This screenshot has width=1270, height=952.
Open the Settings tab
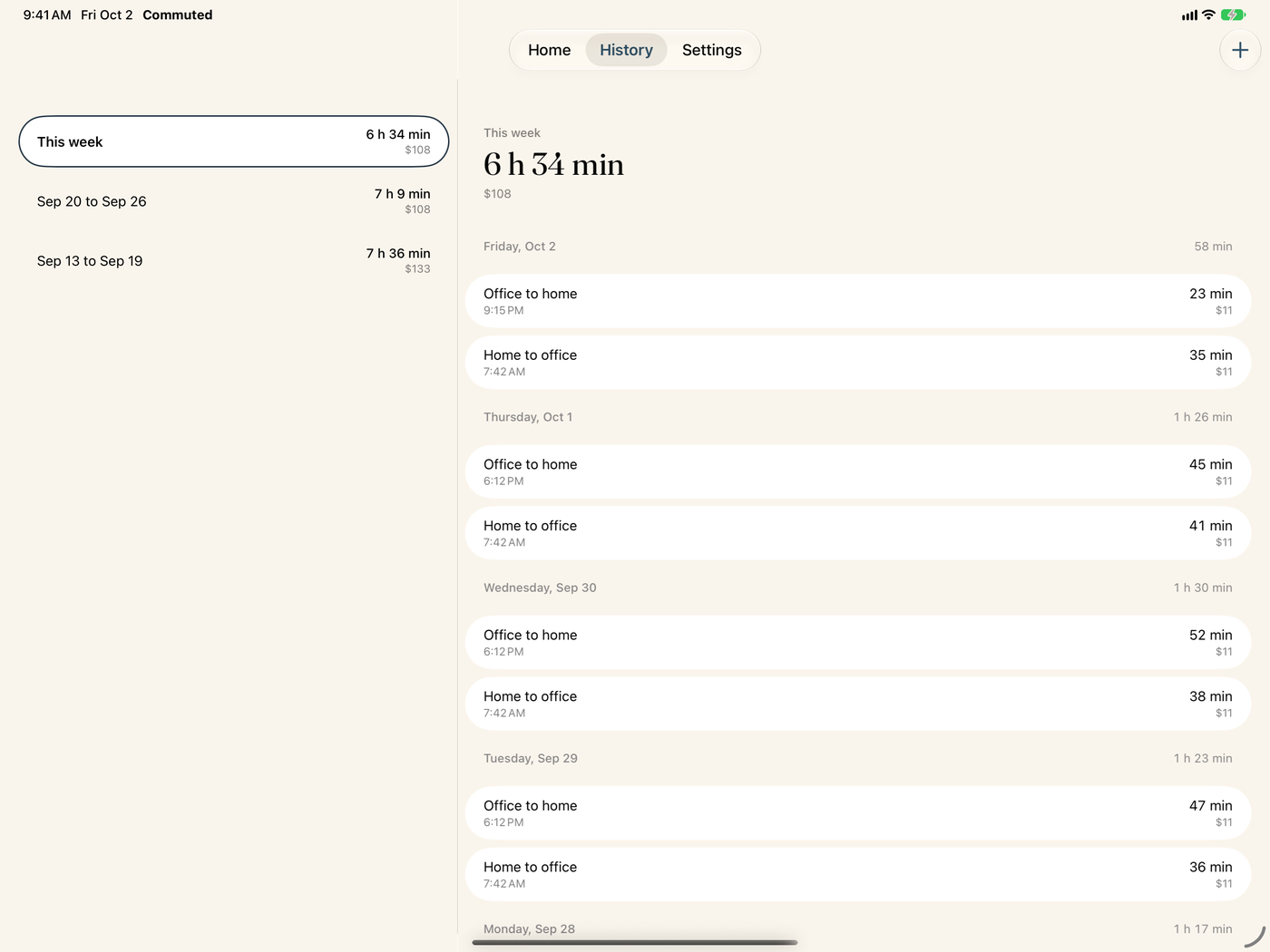pyautogui.click(x=712, y=50)
